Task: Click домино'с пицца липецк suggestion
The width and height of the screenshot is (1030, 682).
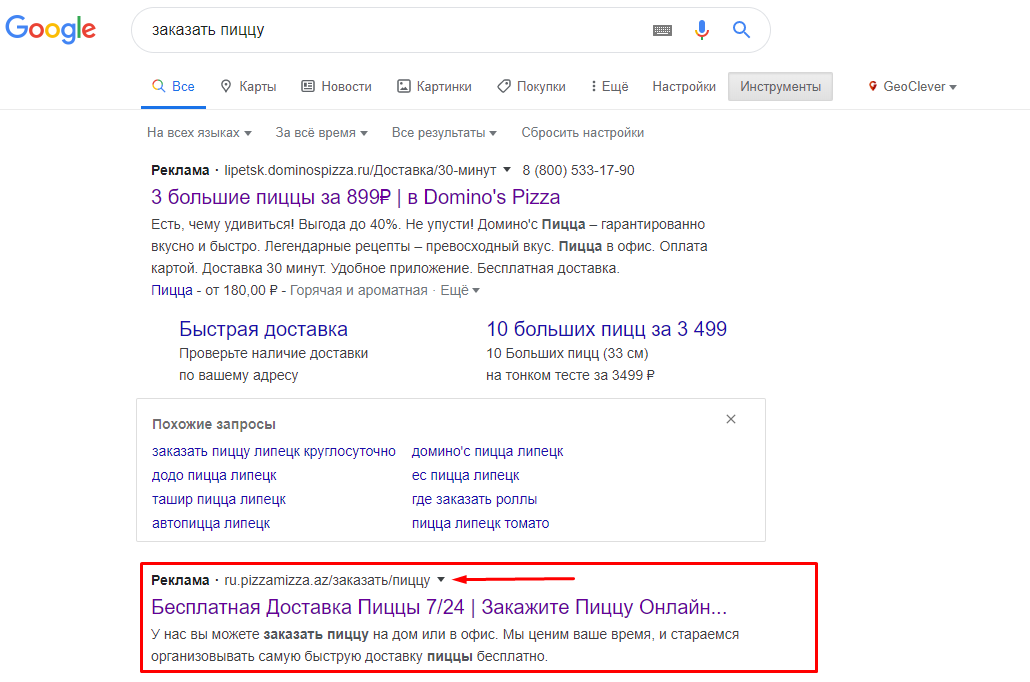Action: tap(487, 451)
